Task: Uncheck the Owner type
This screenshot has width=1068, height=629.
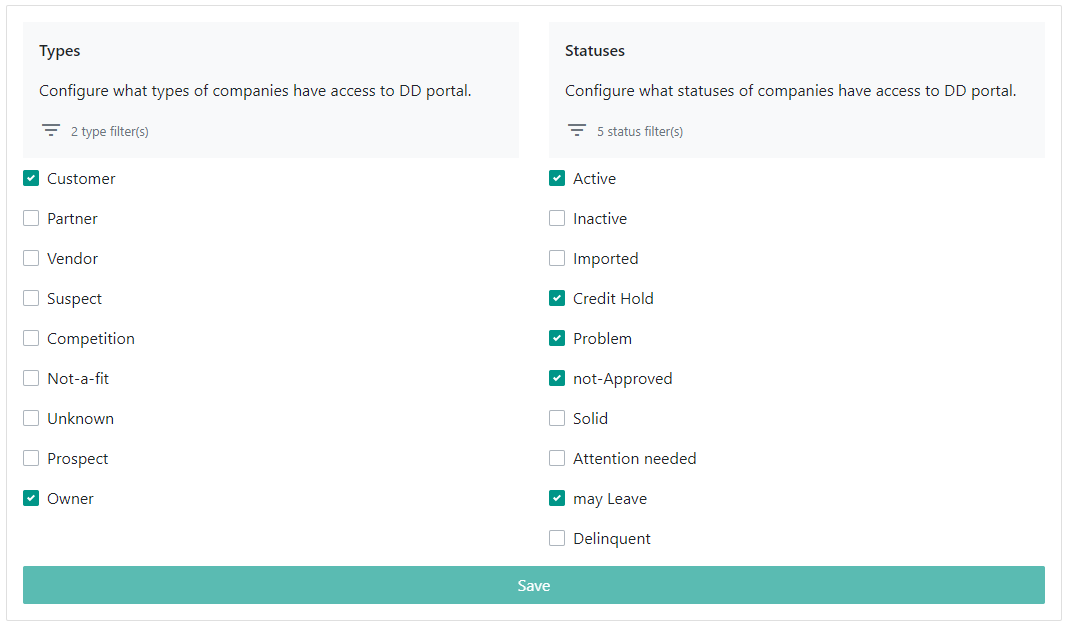Action: 31,498
